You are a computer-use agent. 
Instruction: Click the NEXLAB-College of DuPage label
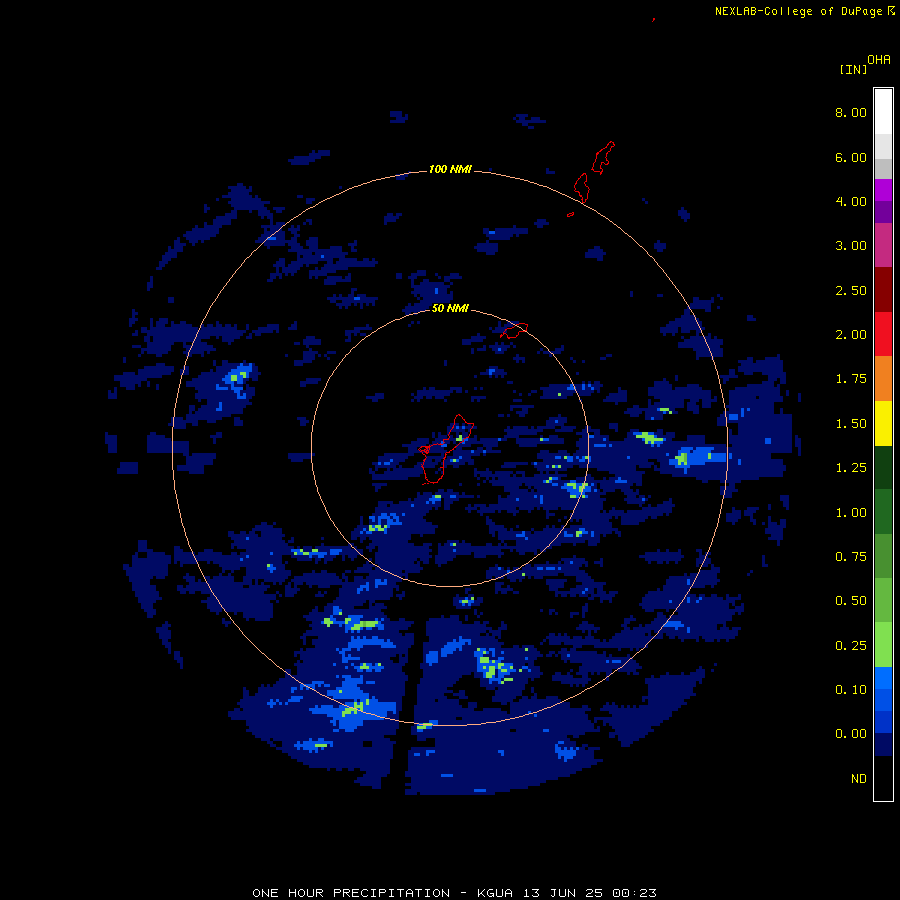[x=798, y=11]
